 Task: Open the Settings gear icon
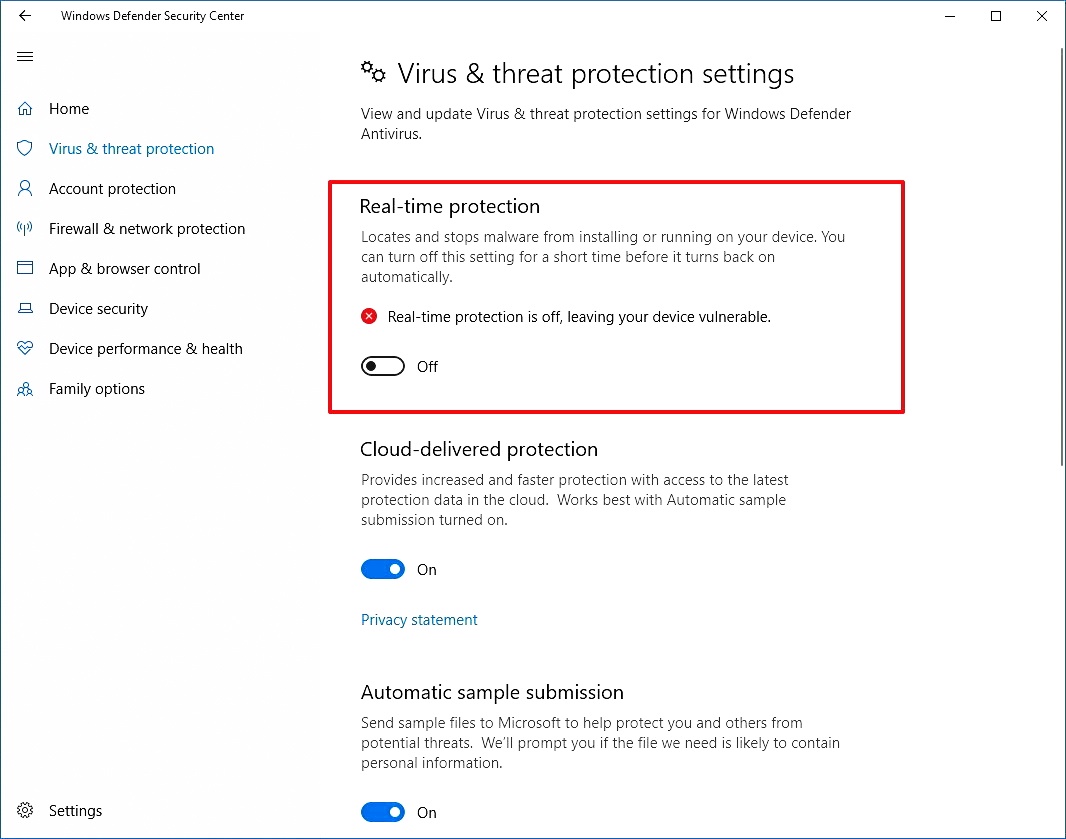click(x=25, y=810)
